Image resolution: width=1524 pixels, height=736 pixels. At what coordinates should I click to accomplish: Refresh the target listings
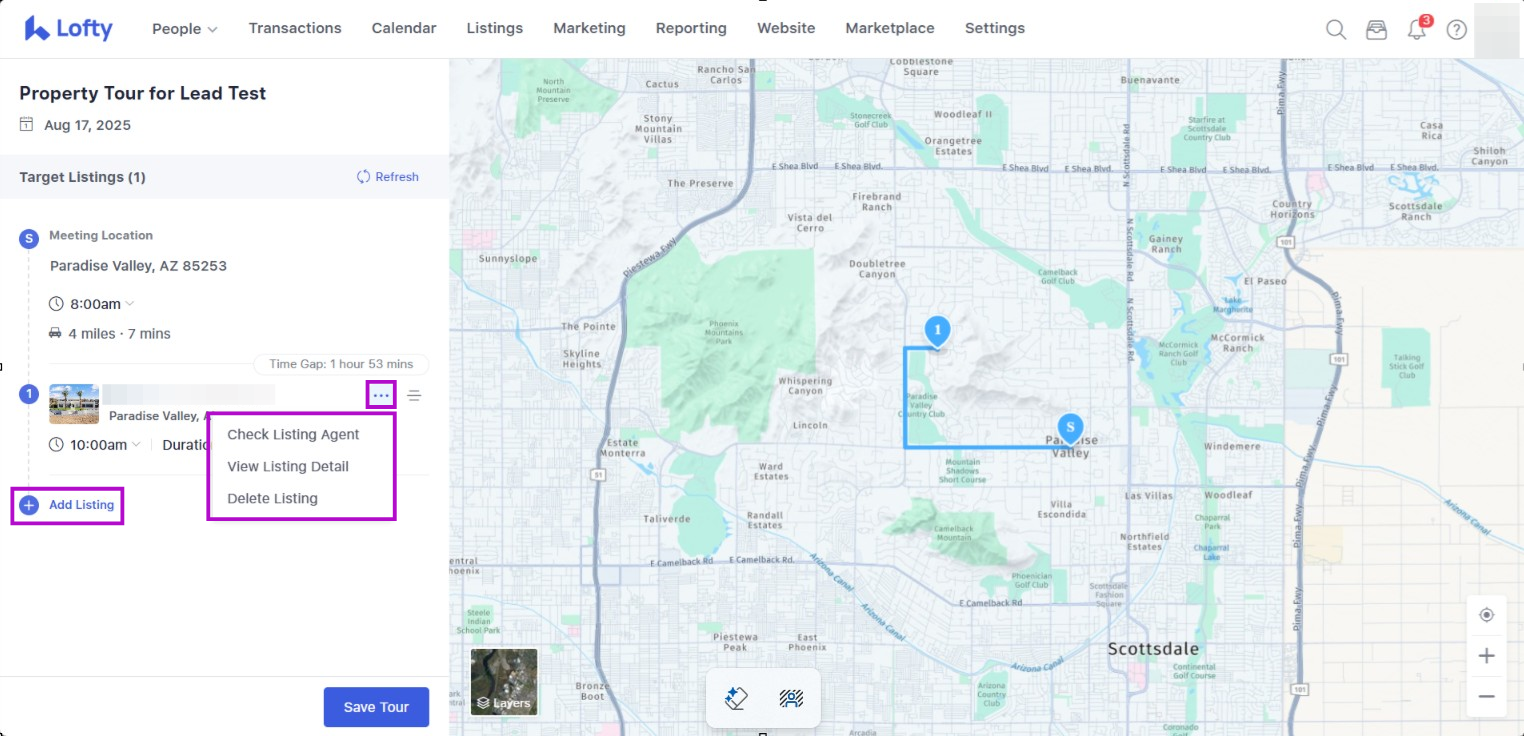[388, 177]
